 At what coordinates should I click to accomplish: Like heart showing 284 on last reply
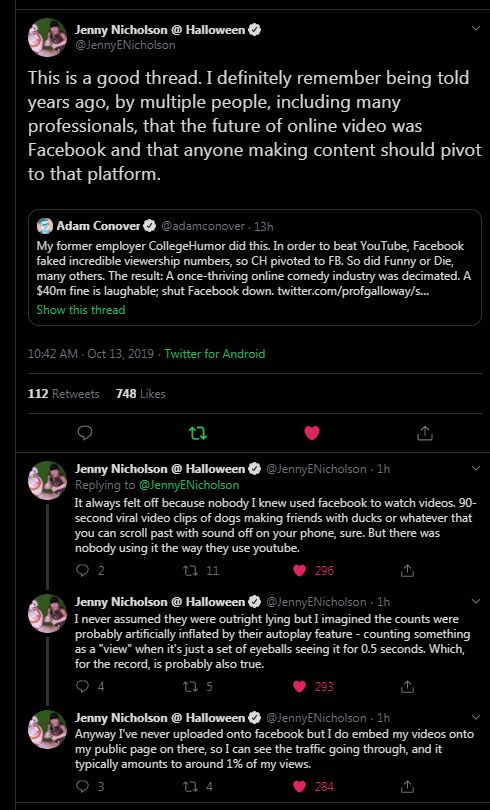(x=299, y=787)
